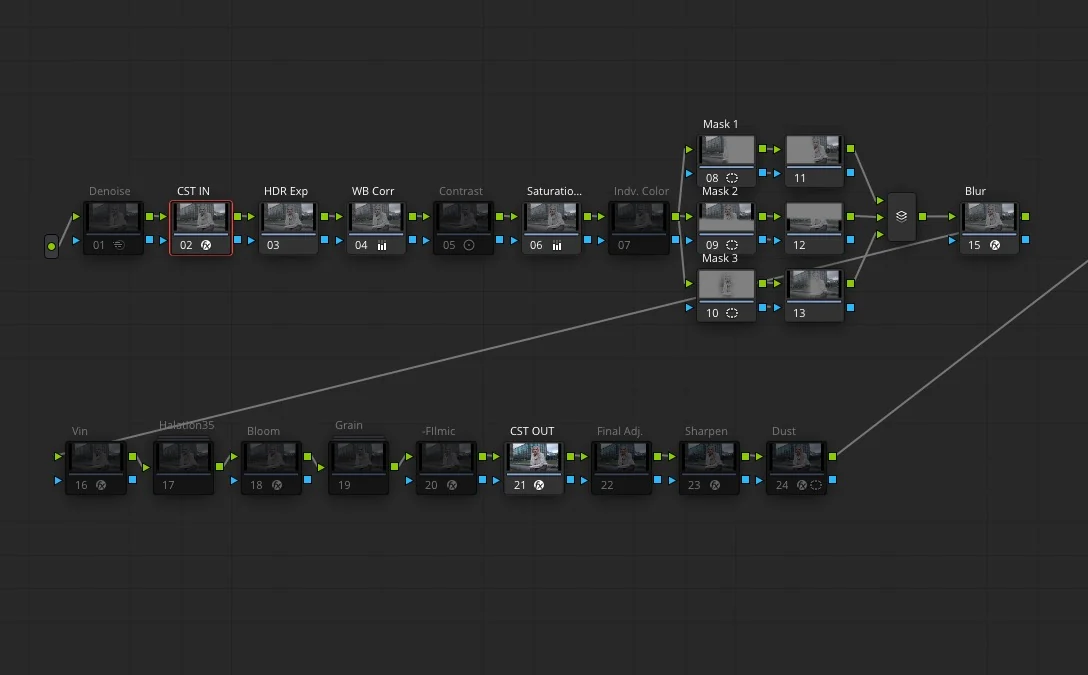
Task: Select node 19 thumbnail
Action: click(359, 458)
